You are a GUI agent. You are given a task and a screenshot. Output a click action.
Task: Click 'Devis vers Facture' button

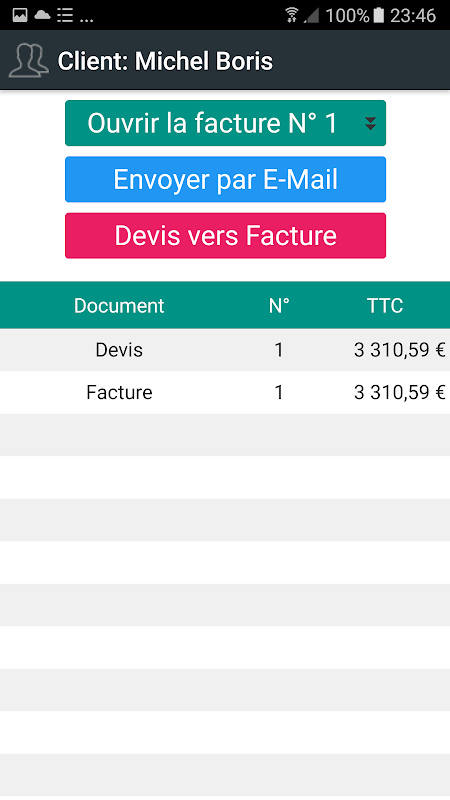[x=226, y=236]
